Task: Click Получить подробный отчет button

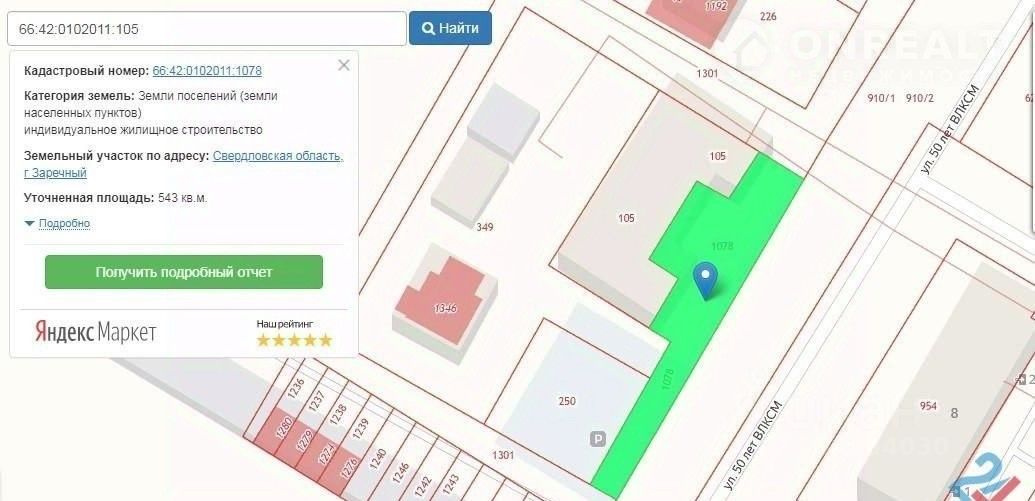Action: point(184,272)
